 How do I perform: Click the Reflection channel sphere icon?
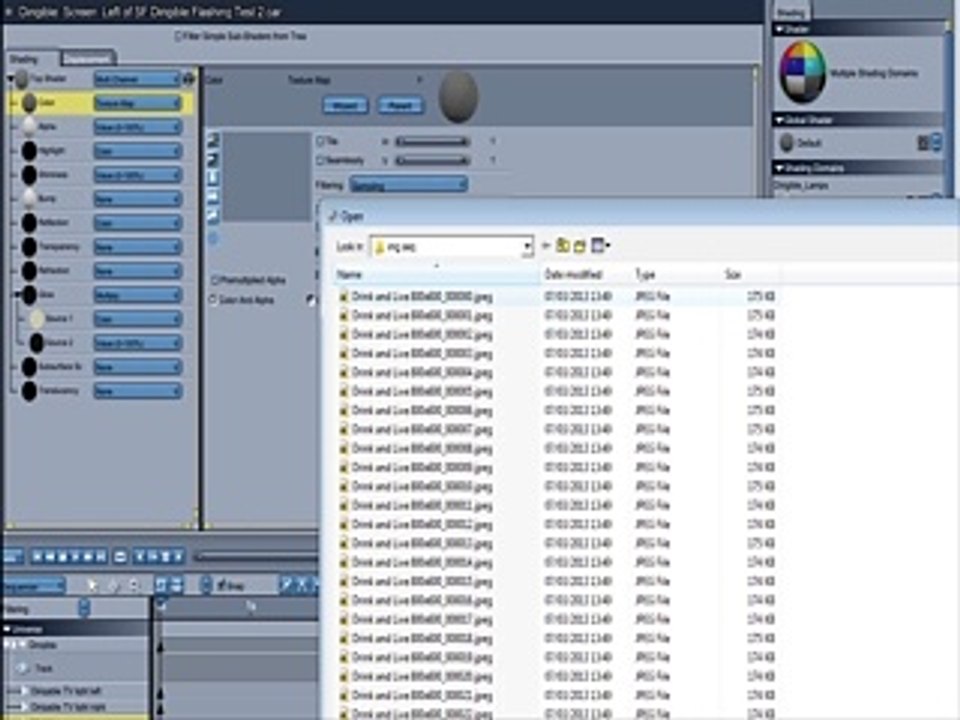[x=29, y=222]
